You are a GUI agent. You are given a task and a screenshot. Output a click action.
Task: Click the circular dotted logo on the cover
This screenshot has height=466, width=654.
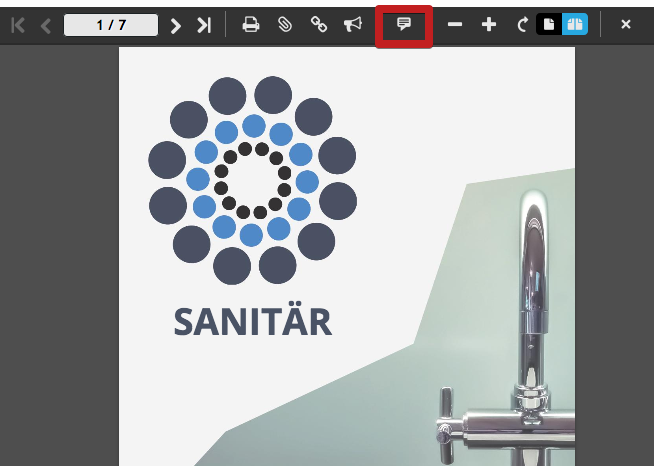(252, 181)
